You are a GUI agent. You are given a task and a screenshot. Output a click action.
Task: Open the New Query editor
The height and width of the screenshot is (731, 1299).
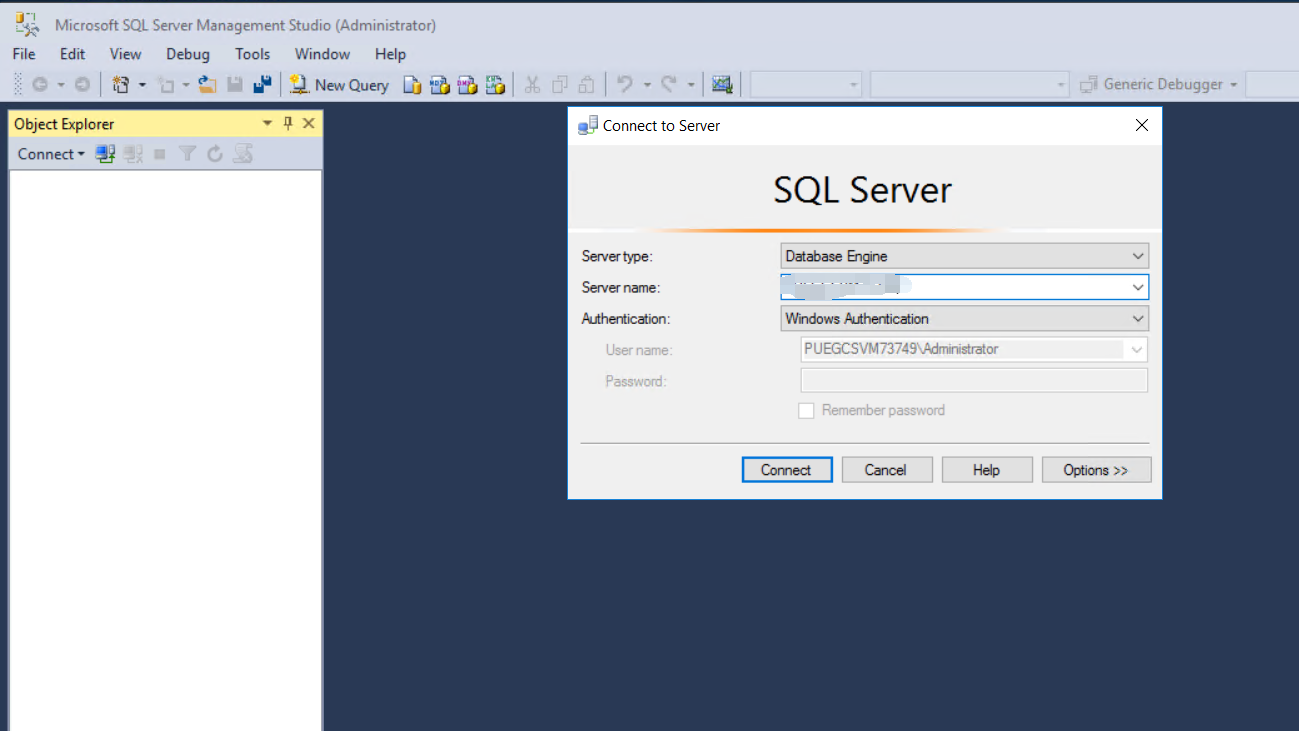[340, 84]
